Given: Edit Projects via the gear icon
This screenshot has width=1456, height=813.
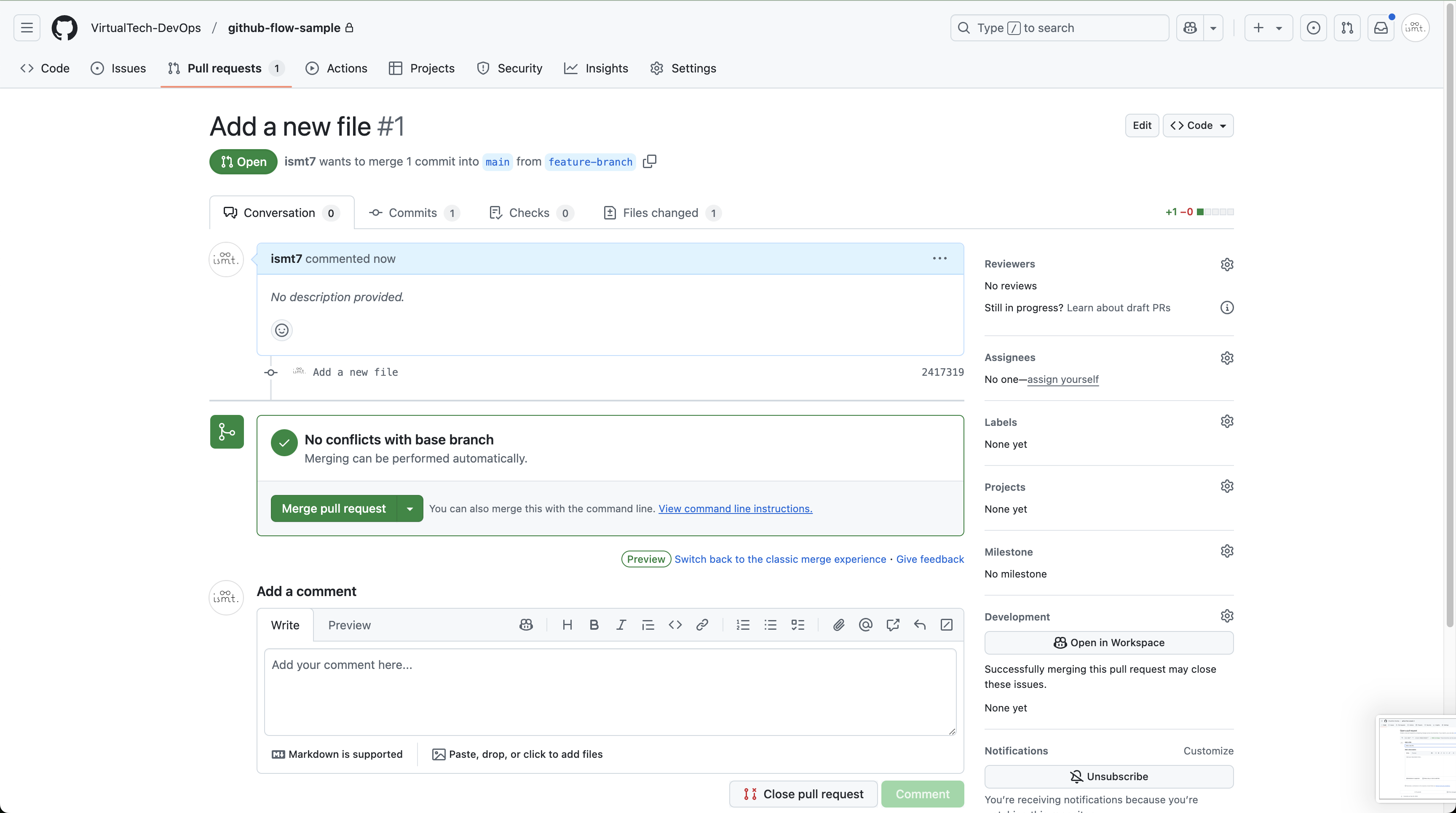Looking at the screenshot, I should (1227, 487).
